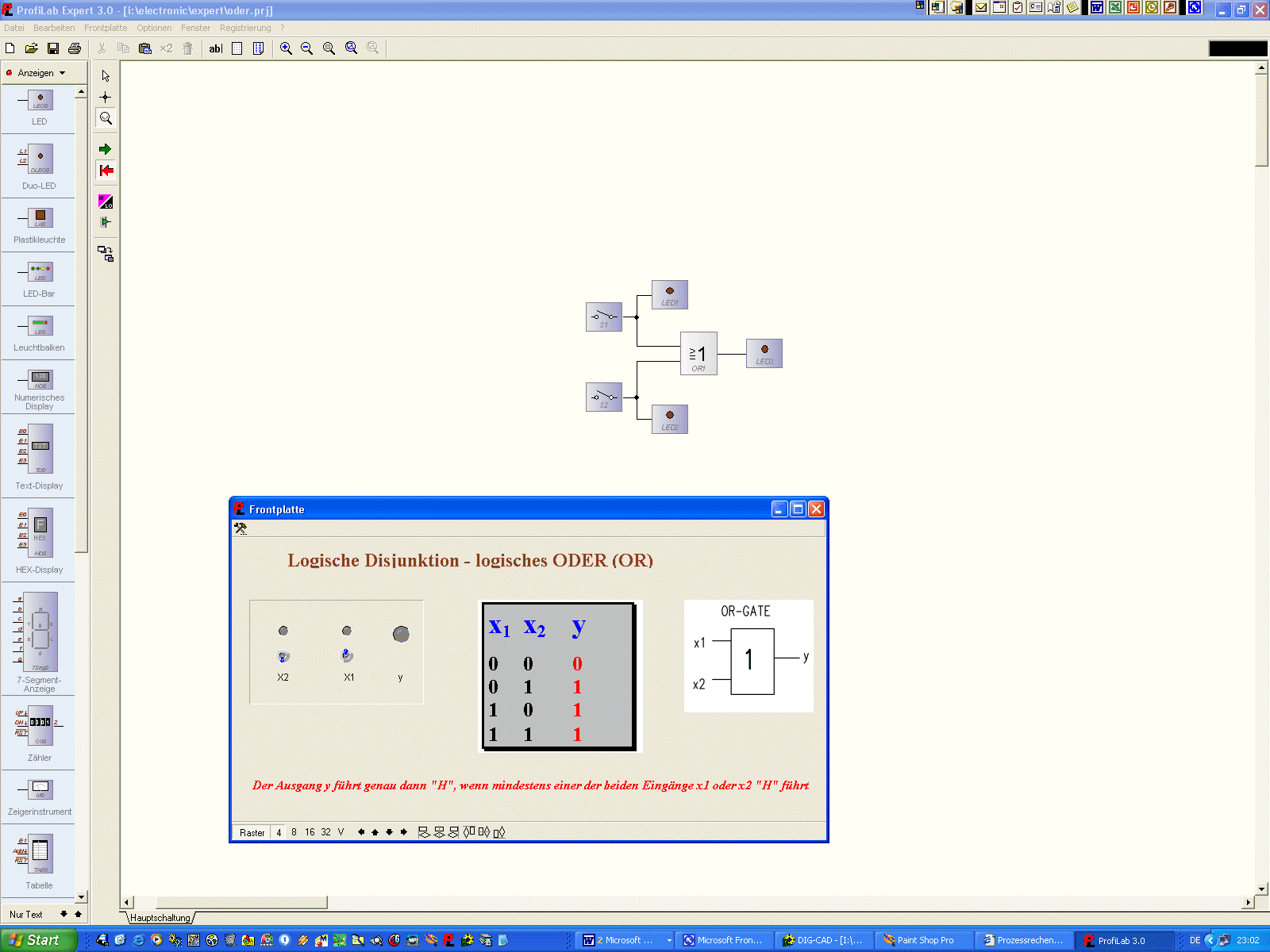This screenshot has height=952, width=1270.
Task: Click the black color box in toolbar
Action: pos(1237,48)
